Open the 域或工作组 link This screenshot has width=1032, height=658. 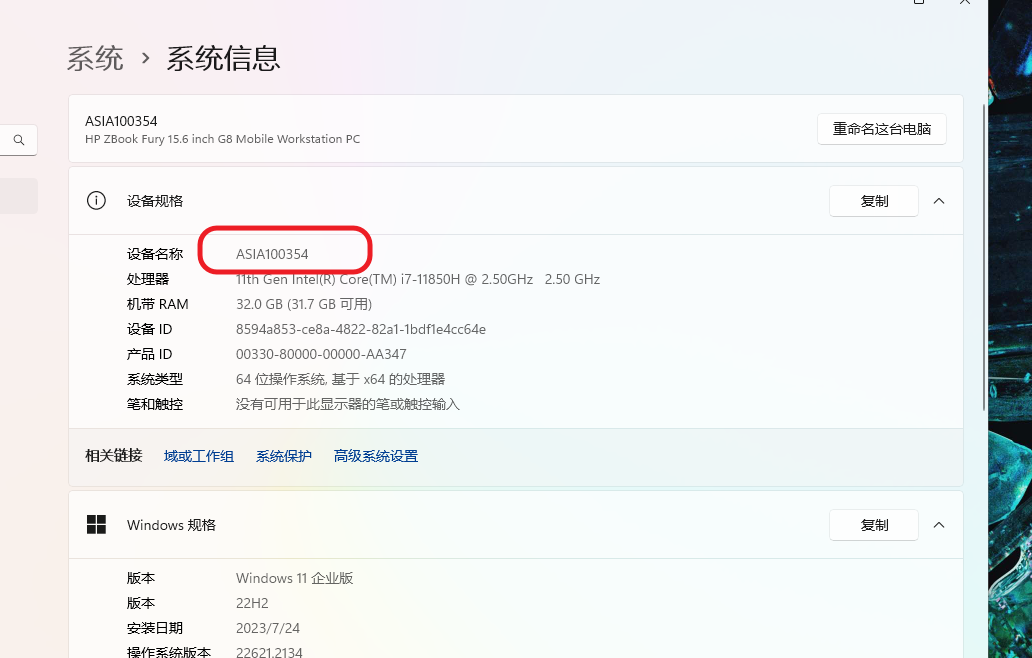pos(199,456)
